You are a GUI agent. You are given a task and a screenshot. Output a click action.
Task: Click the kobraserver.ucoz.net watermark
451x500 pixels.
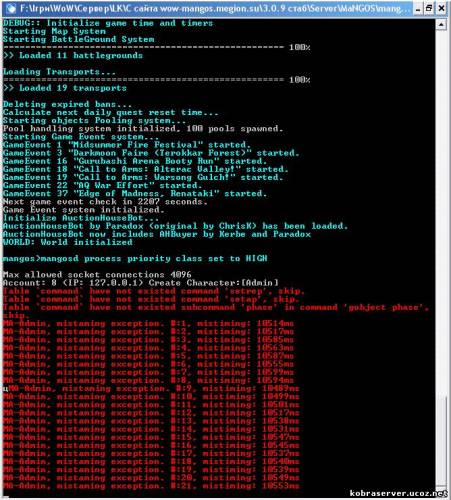tap(398, 493)
